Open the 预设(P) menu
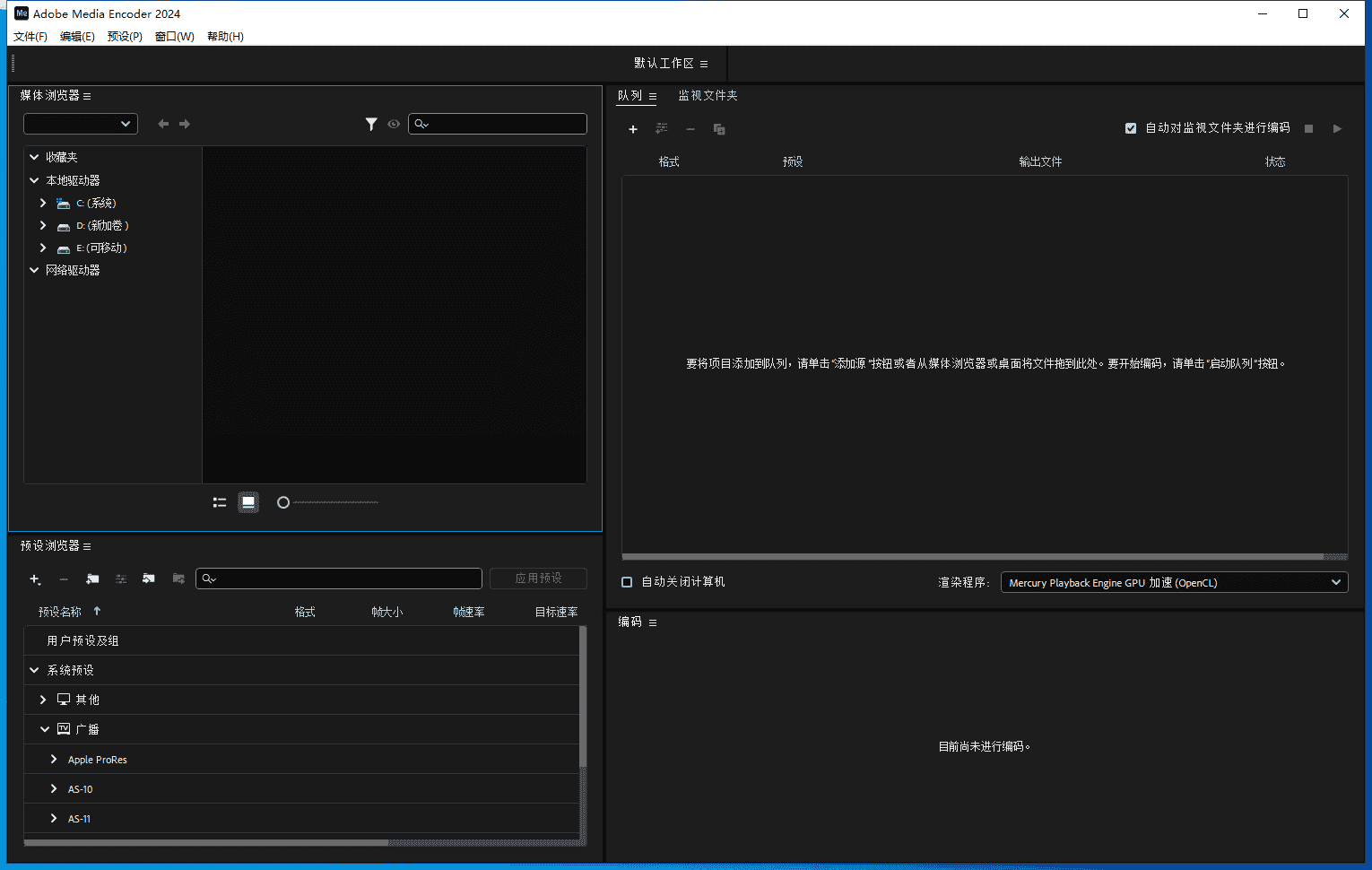This screenshot has height=870, width=1372. point(125,37)
